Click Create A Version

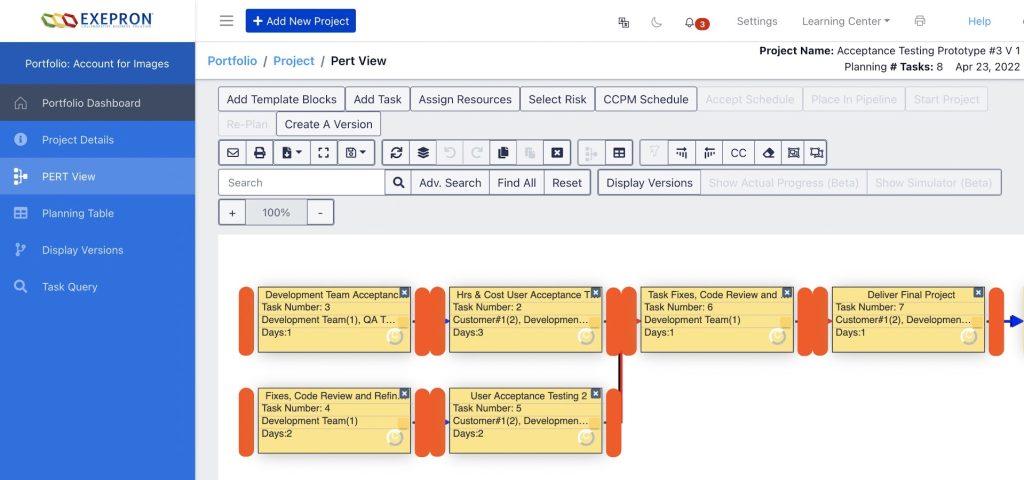[x=328, y=124]
